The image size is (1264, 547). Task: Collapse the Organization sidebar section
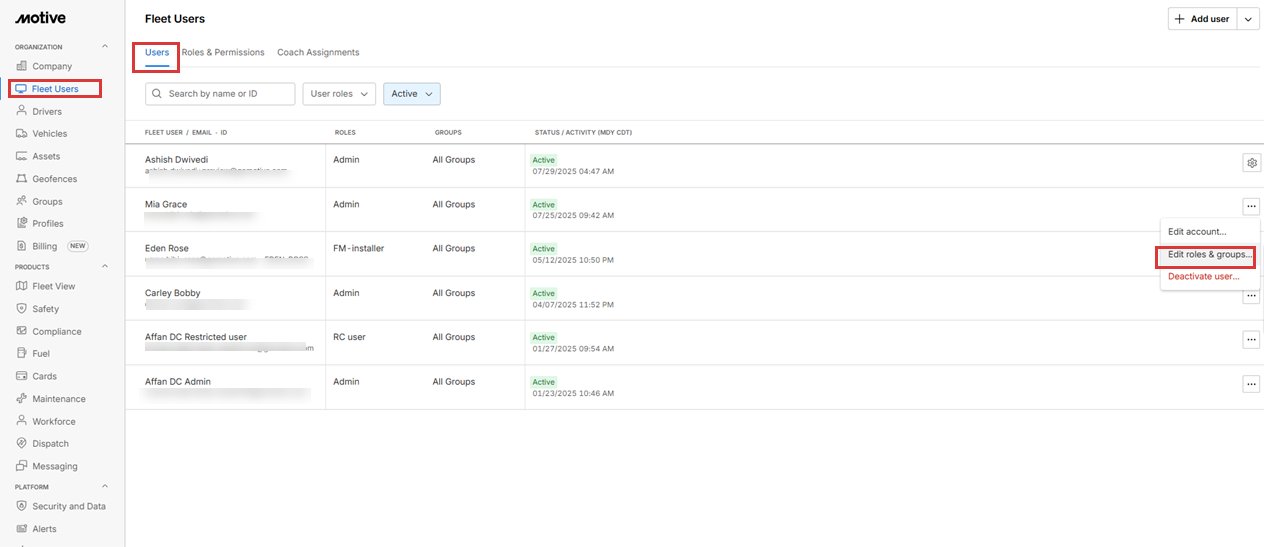[x=105, y=47]
